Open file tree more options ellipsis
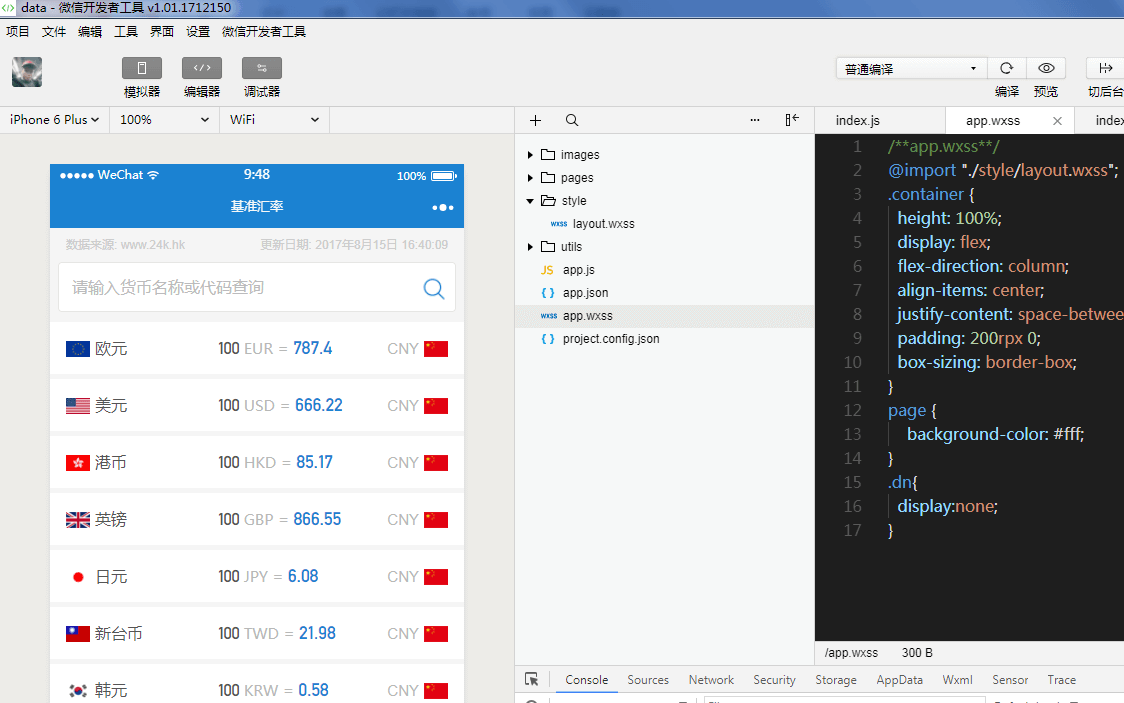The image size is (1124, 703). (x=755, y=120)
